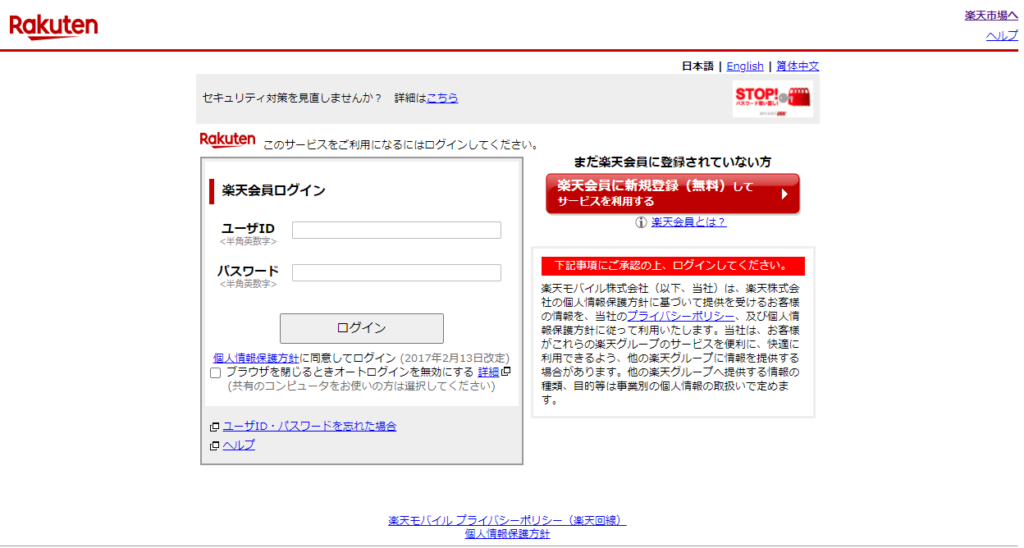
Task: Click the arrow on the red 新規登録 button
Action: point(784,194)
